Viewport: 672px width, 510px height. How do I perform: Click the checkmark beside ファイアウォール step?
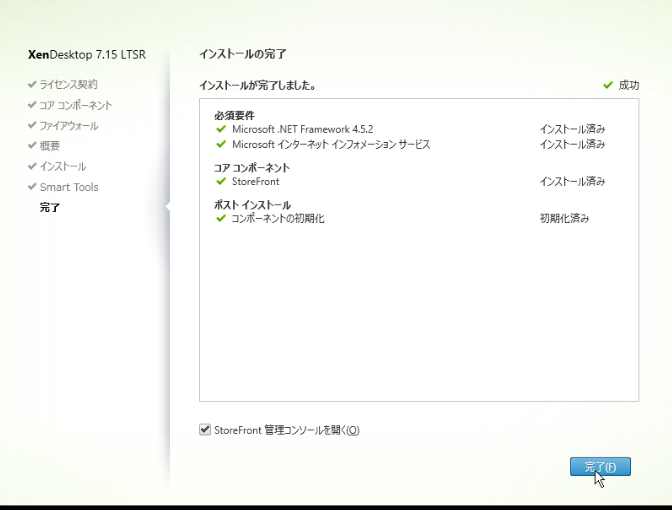[32, 125]
